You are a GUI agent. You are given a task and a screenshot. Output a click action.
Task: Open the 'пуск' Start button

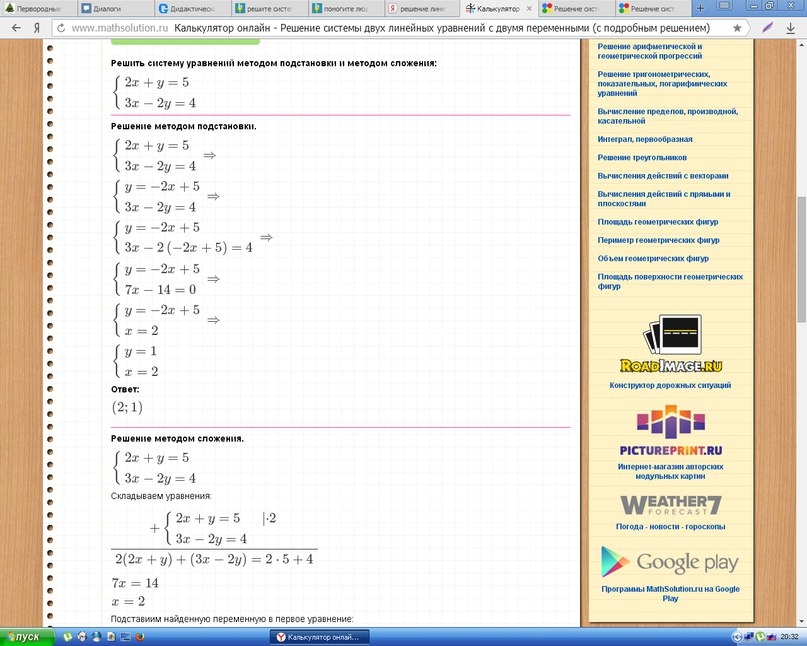(x=27, y=637)
